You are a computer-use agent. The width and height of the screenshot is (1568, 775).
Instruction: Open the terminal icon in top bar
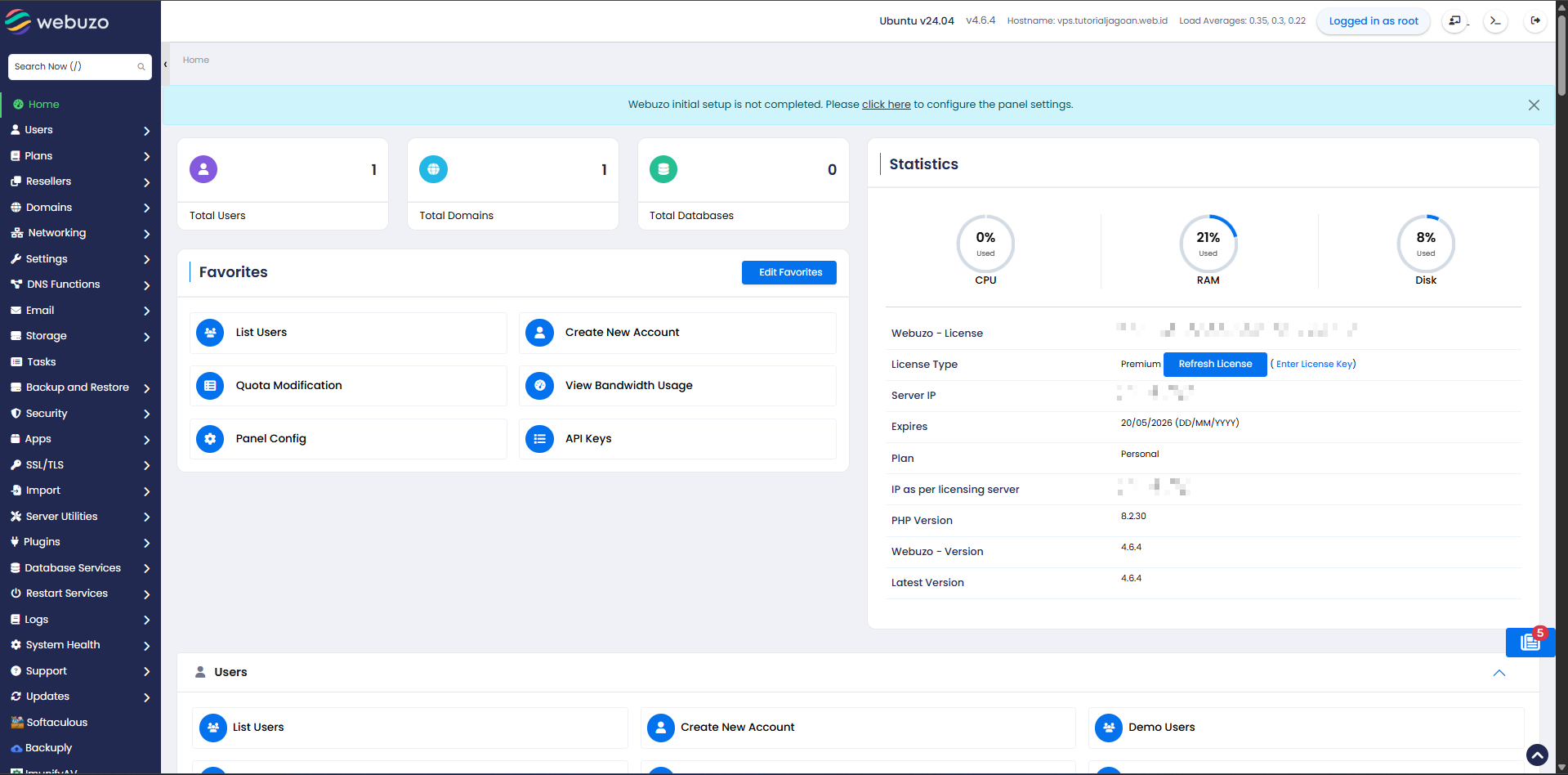point(1495,21)
